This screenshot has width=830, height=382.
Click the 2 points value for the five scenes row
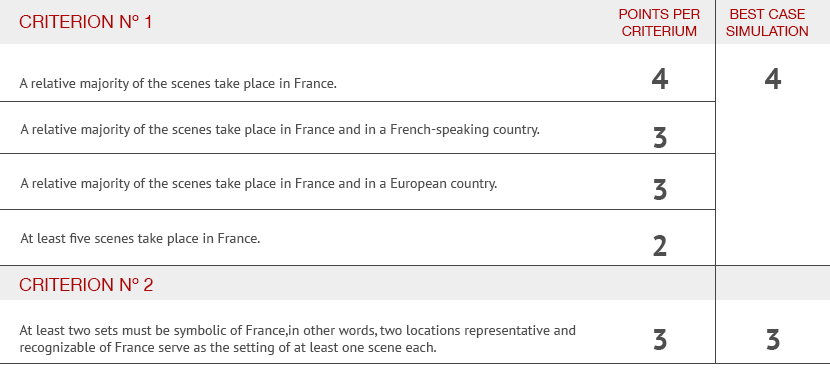[660, 246]
